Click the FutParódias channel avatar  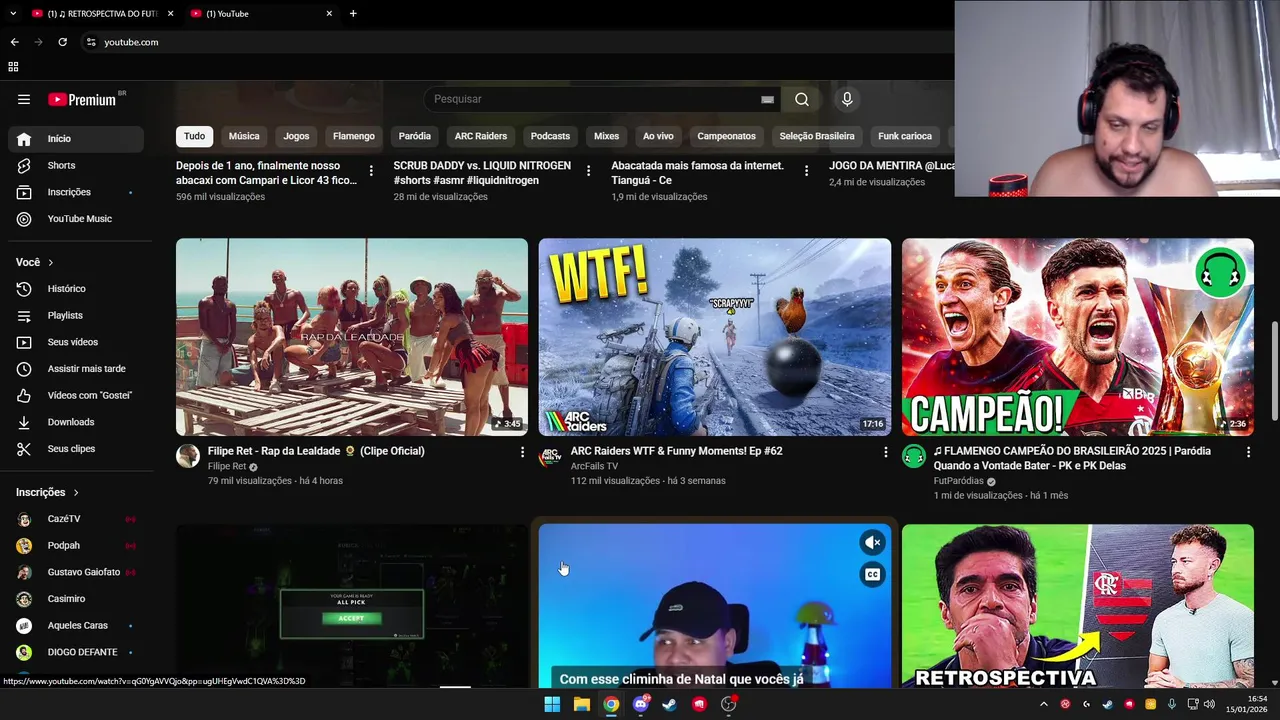[914, 456]
